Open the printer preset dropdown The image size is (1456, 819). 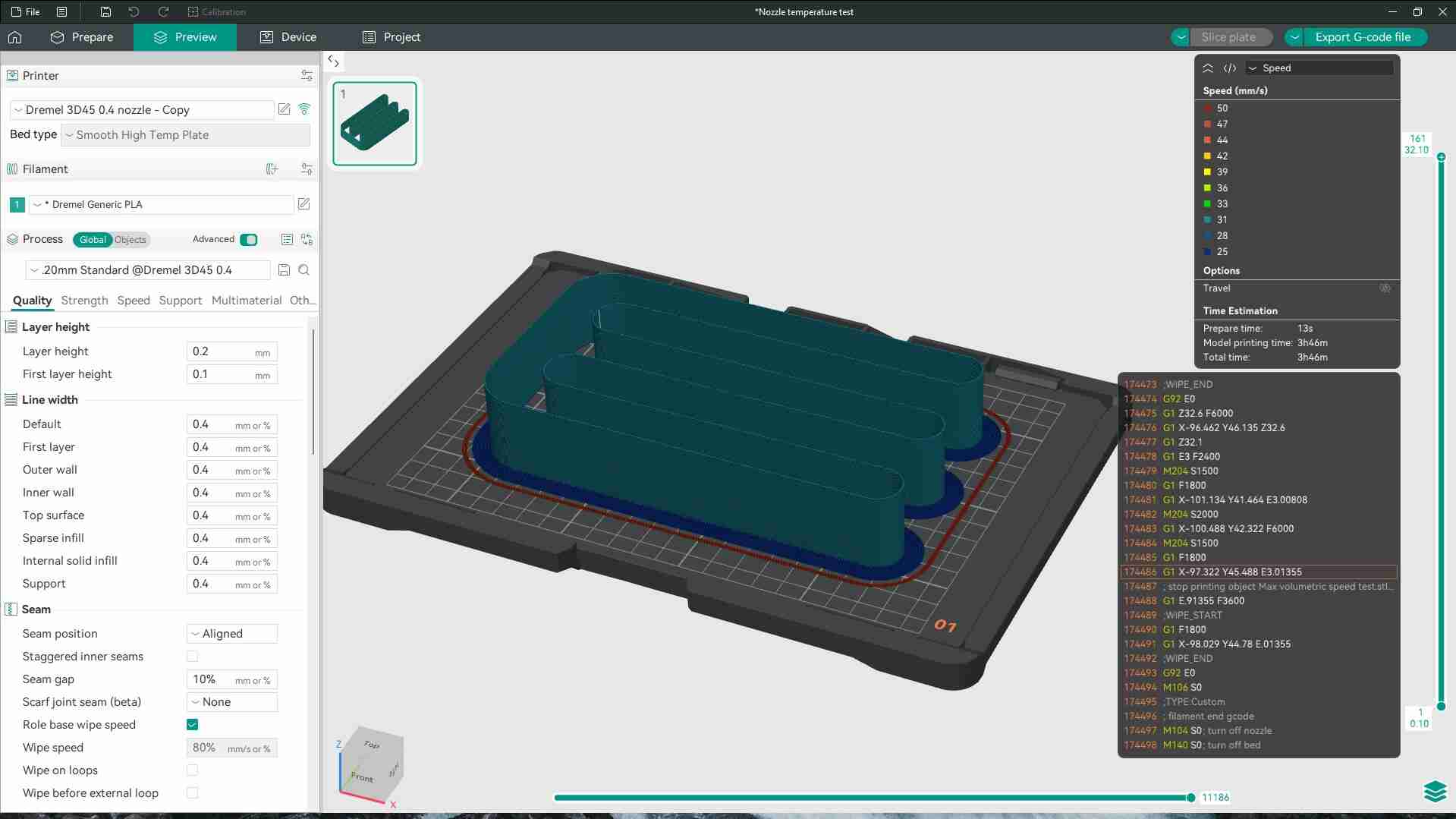142,110
